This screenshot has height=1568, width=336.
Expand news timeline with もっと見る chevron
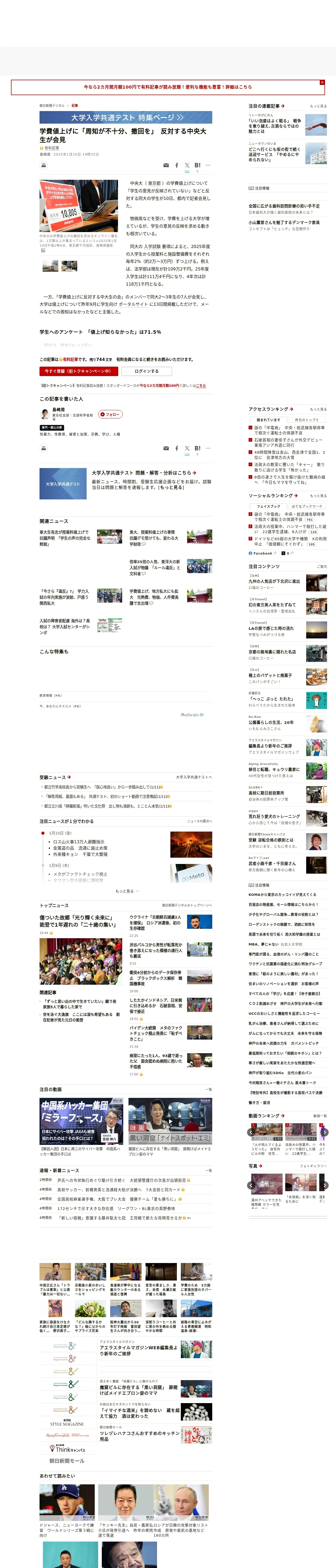(x=127, y=891)
